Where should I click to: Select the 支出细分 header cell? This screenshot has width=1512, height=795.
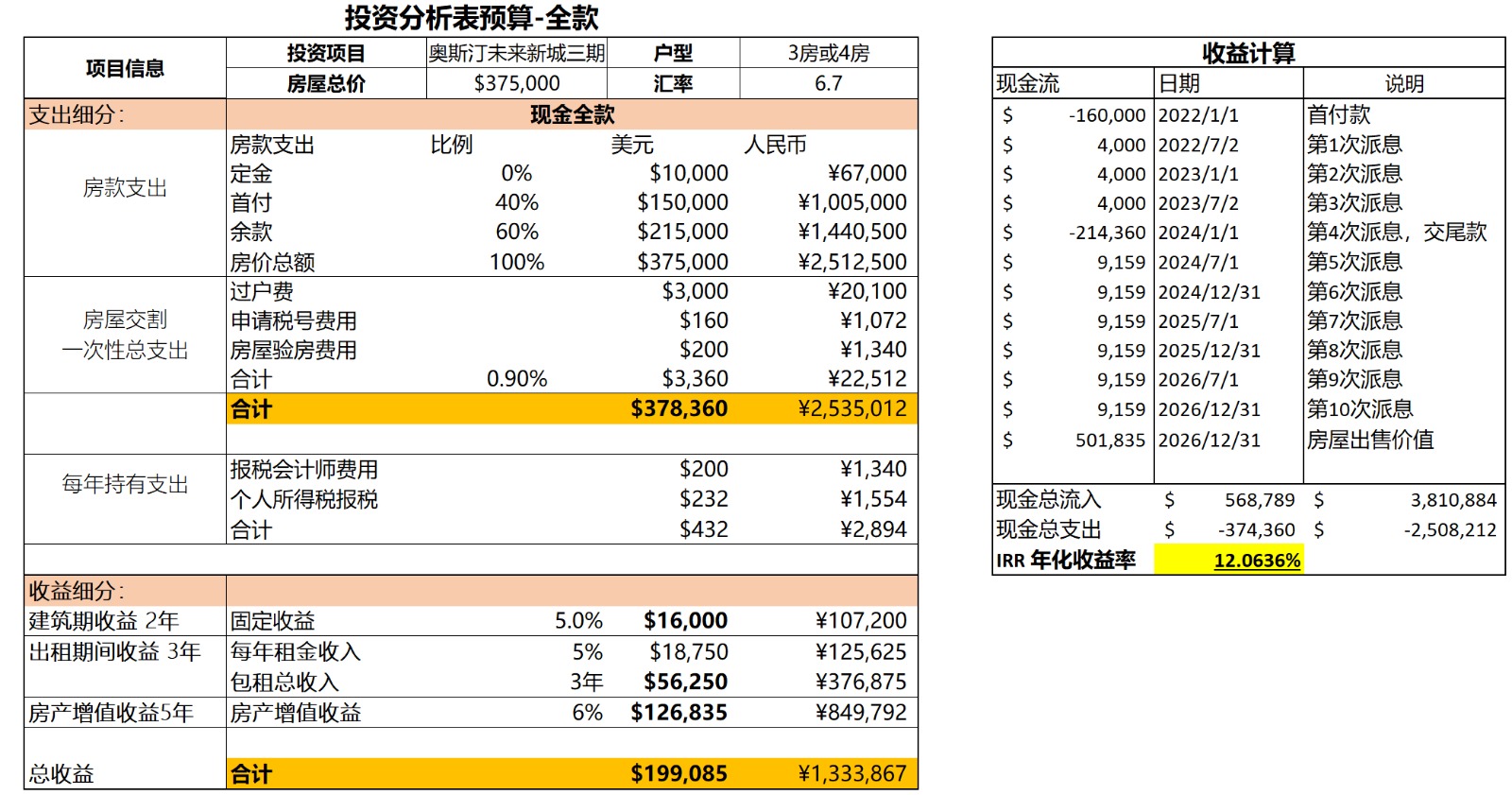125,114
